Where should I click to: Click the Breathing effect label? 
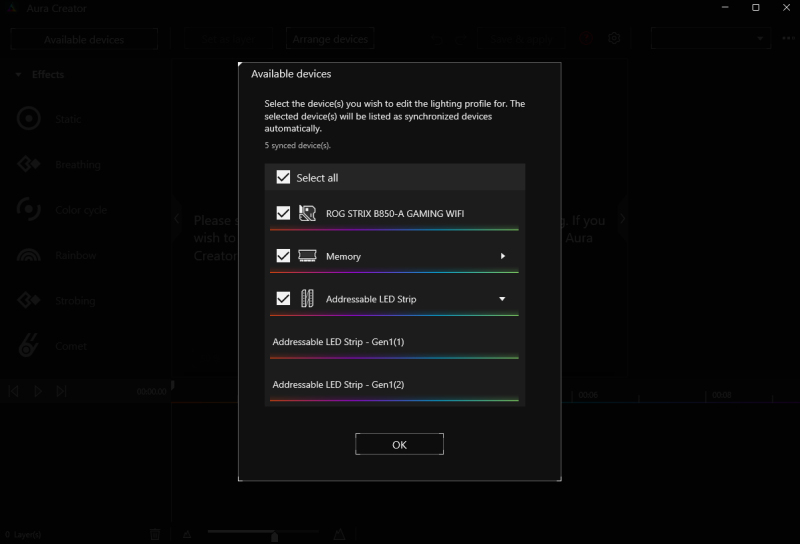point(78,164)
